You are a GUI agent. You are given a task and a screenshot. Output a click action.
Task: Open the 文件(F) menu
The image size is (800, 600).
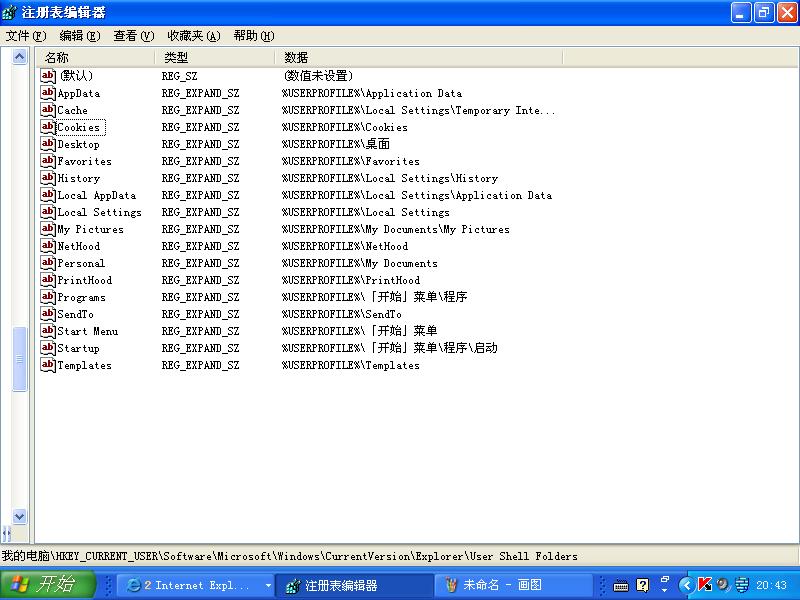26,36
